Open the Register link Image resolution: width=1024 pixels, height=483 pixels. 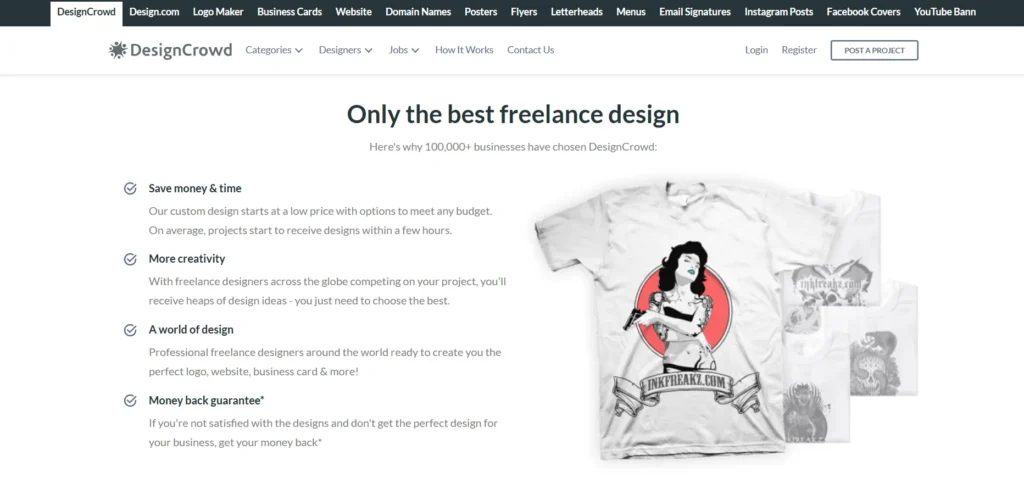coord(799,50)
